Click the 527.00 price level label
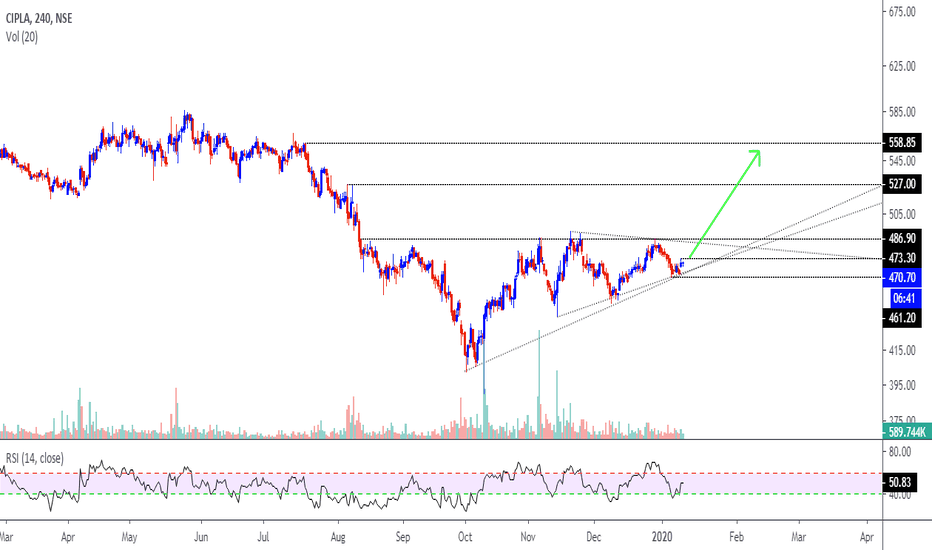This screenshot has height=550, width=932. 902,184
